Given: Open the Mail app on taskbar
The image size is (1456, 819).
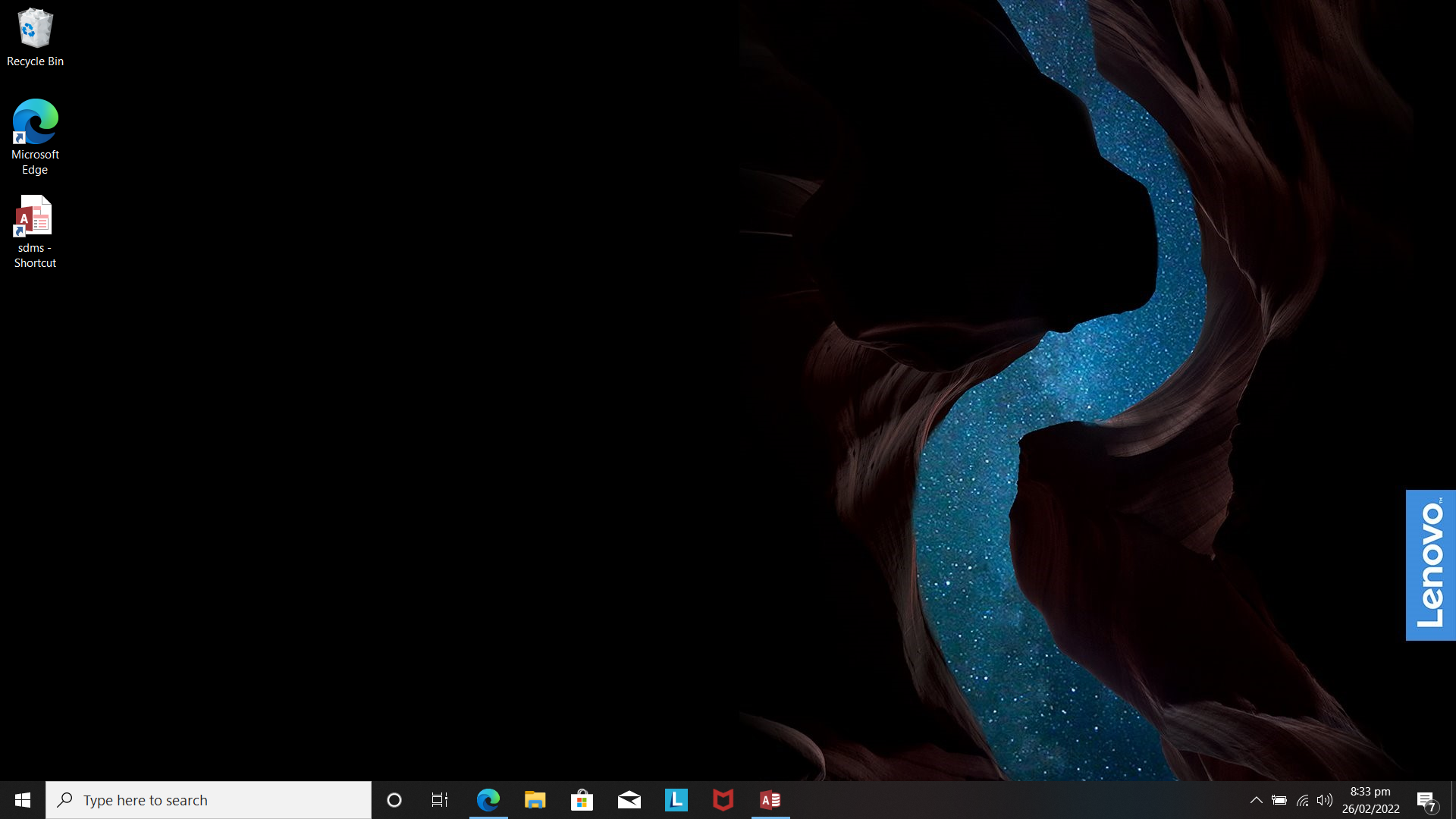Looking at the screenshot, I should (629, 800).
